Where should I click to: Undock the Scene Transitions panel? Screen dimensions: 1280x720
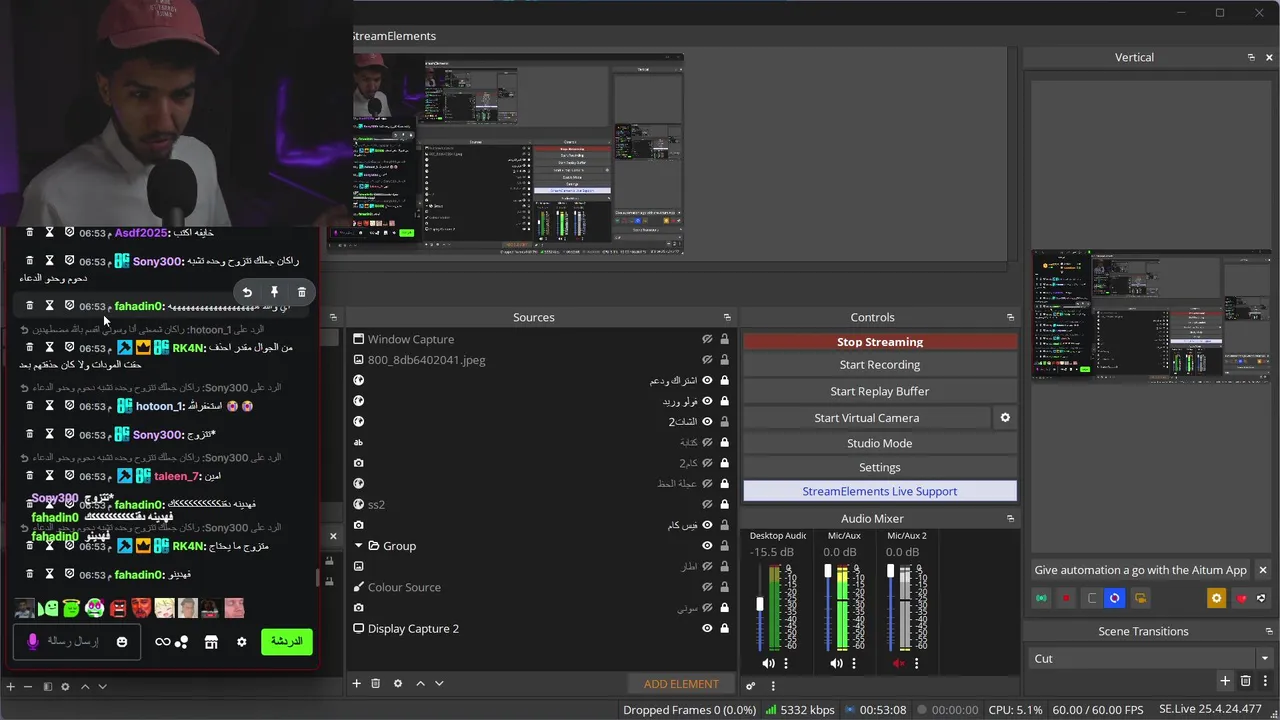(1269, 631)
